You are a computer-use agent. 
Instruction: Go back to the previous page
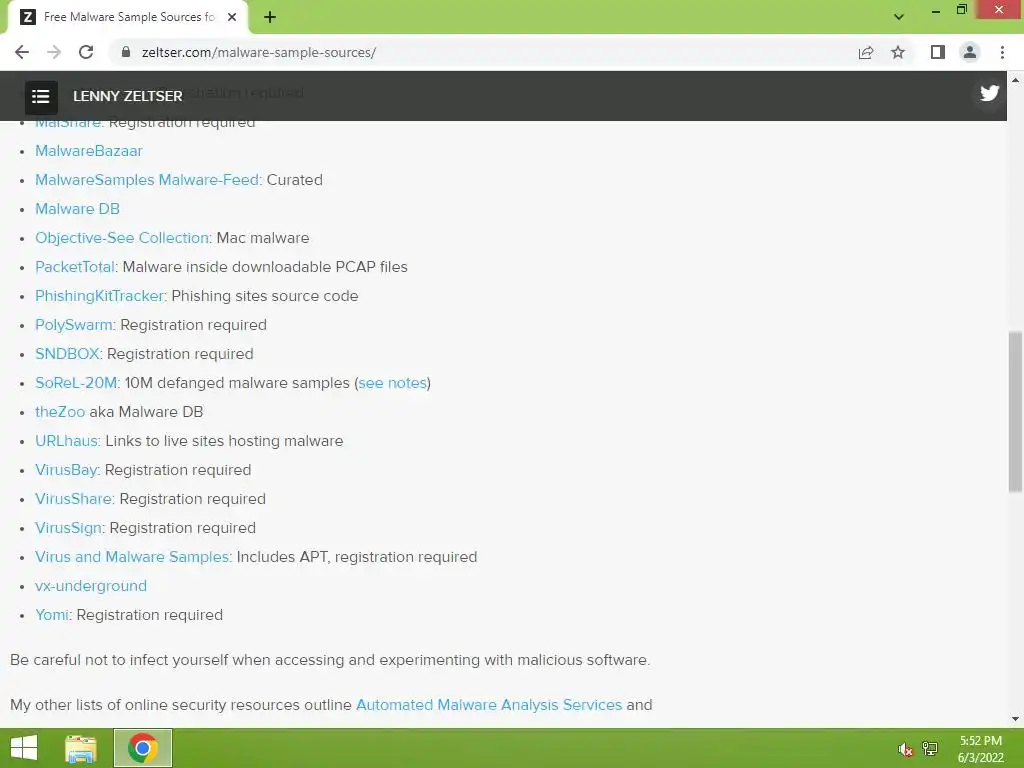(22, 52)
